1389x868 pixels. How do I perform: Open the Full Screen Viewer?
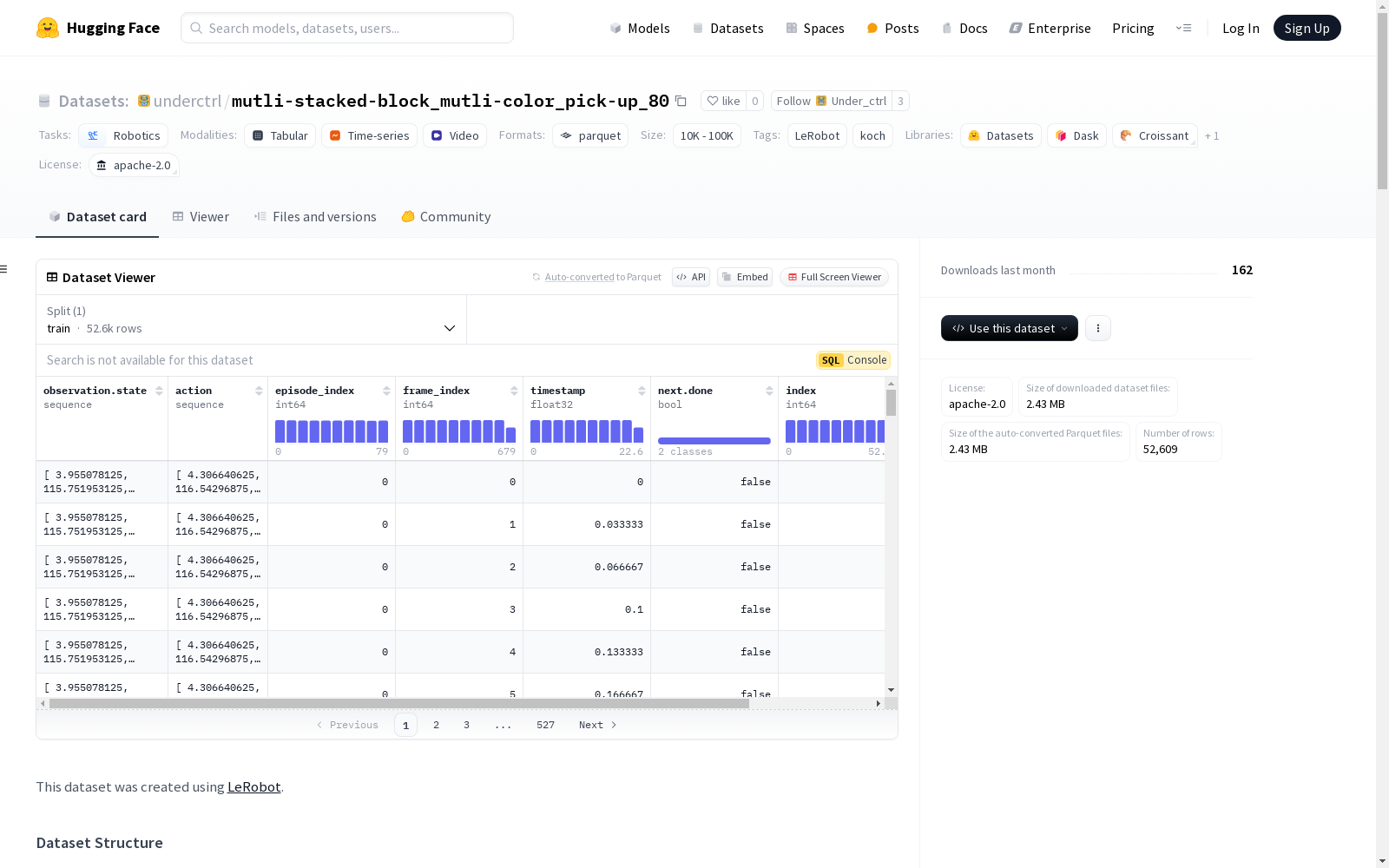tap(834, 277)
